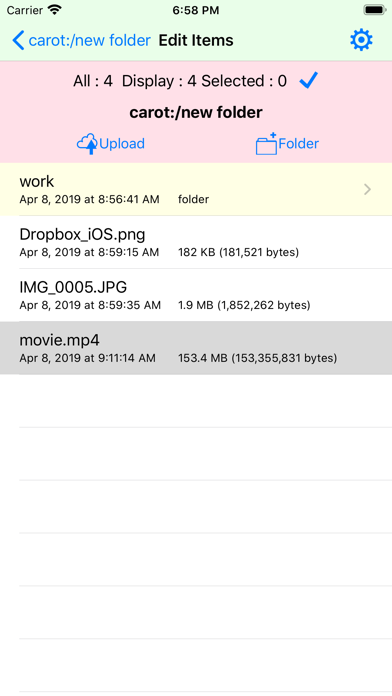Tap the cloud upload icon
The image size is (392, 696).
click(87, 144)
